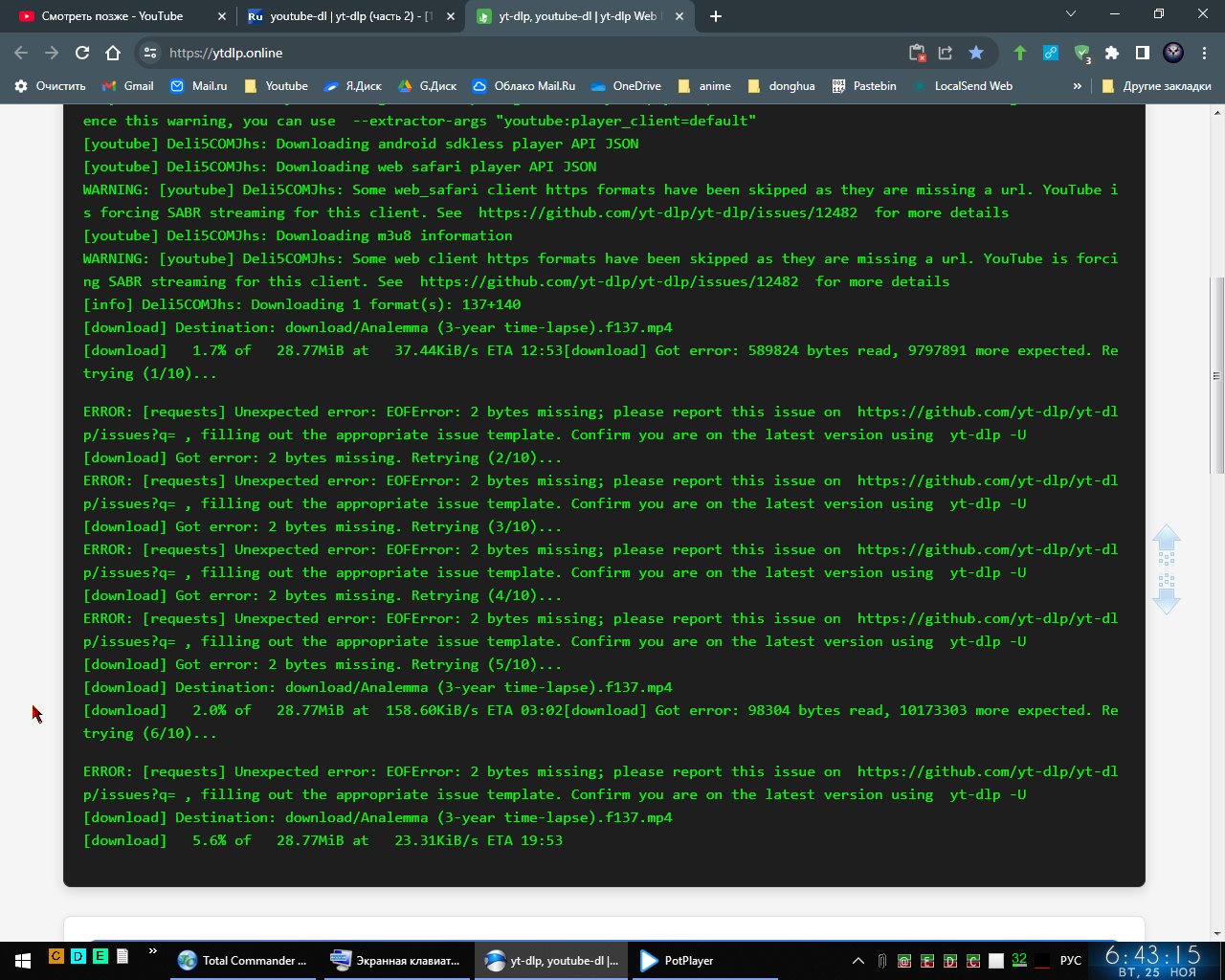Open the share page icon
The image size is (1225, 980).
coord(946,53)
